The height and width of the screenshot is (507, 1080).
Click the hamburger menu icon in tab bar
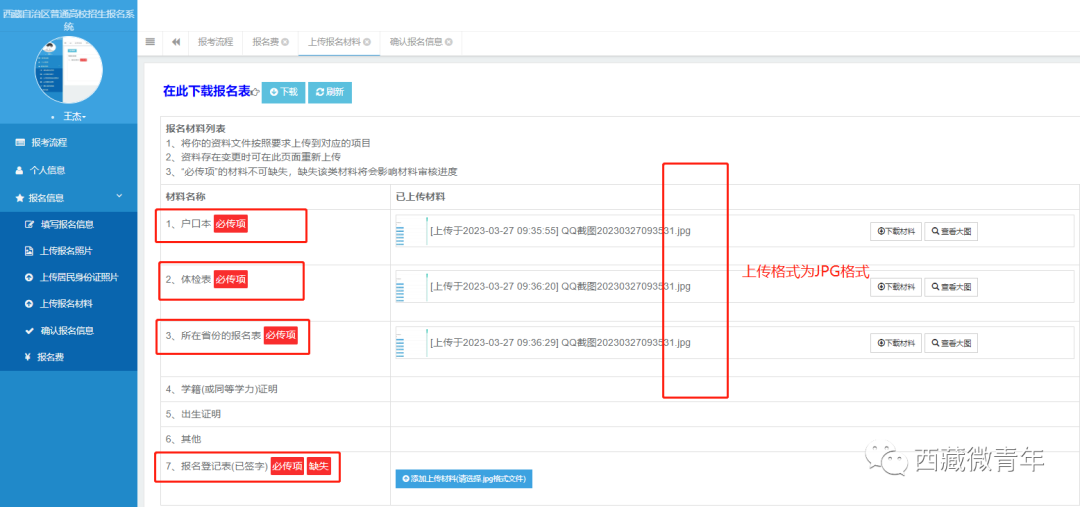click(150, 42)
